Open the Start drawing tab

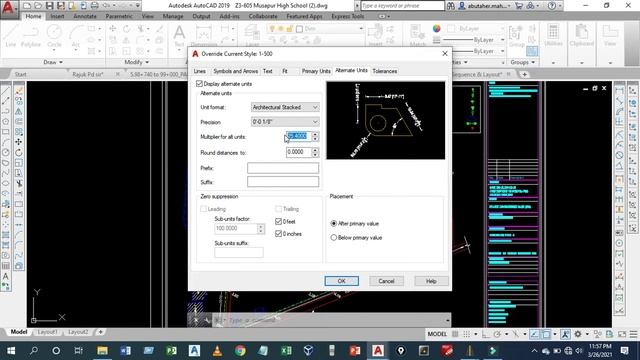point(20,74)
